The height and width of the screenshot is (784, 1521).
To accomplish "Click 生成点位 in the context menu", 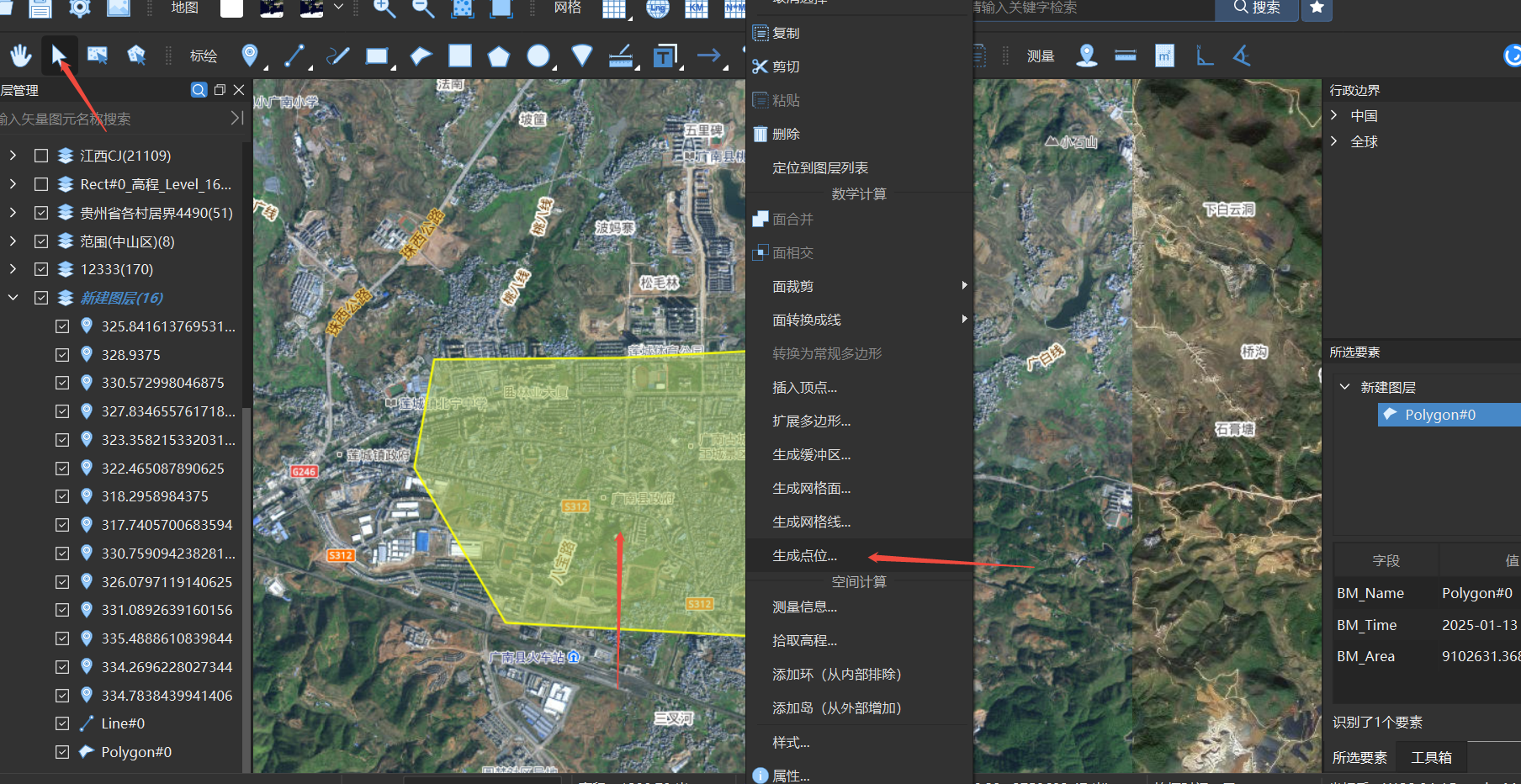I will pyautogui.click(x=805, y=555).
